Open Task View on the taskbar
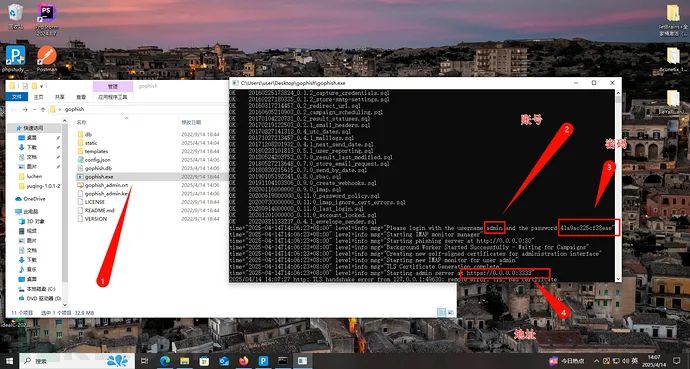The image size is (690, 369). point(145,361)
